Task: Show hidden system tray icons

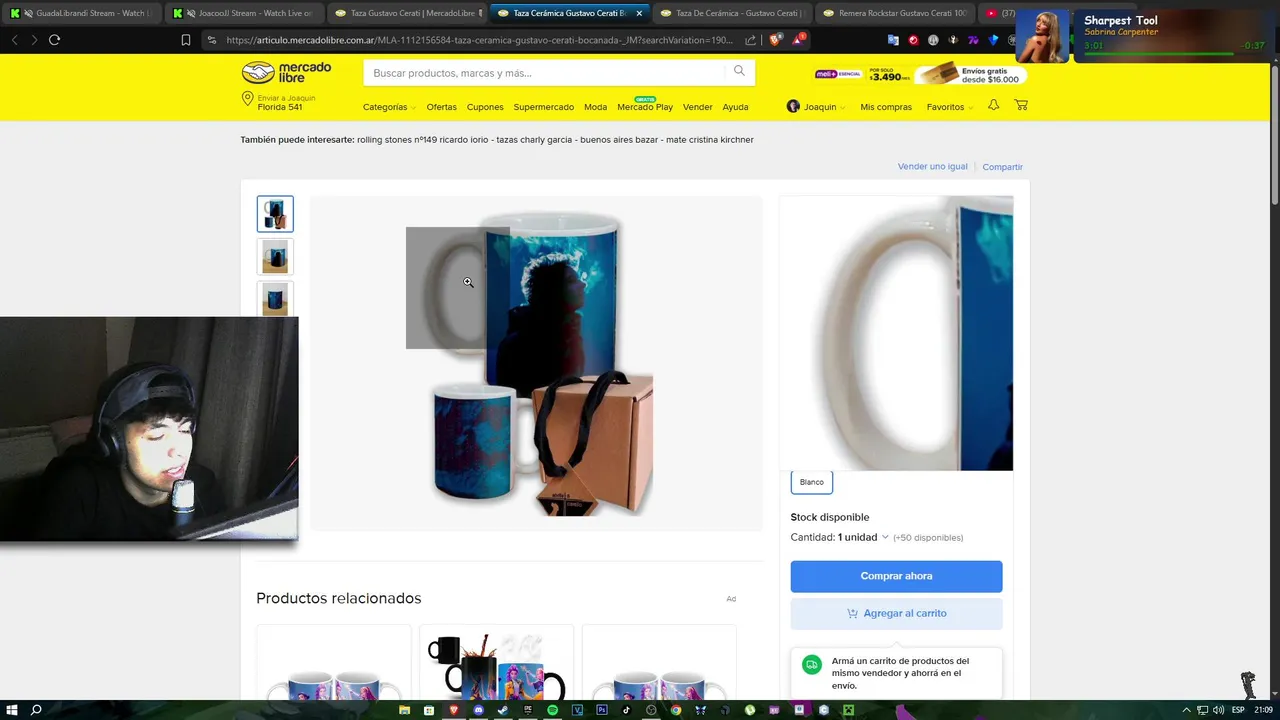Action: (x=1186, y=710)
